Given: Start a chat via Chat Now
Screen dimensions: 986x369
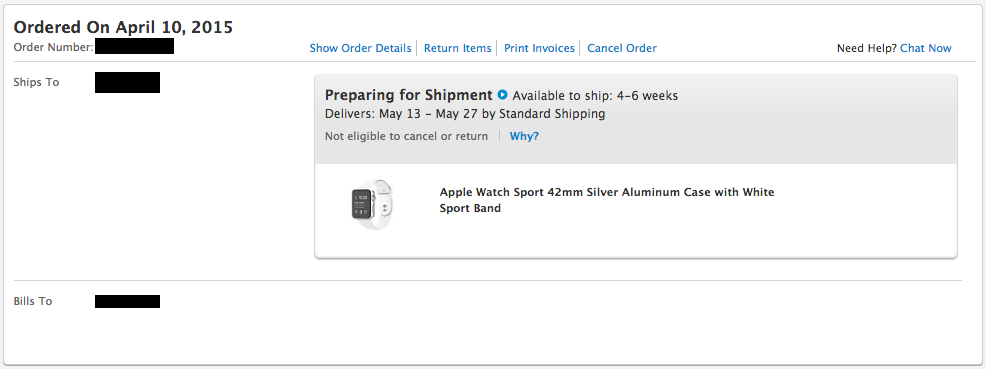Looking at the screenshot, I should 926,48.
